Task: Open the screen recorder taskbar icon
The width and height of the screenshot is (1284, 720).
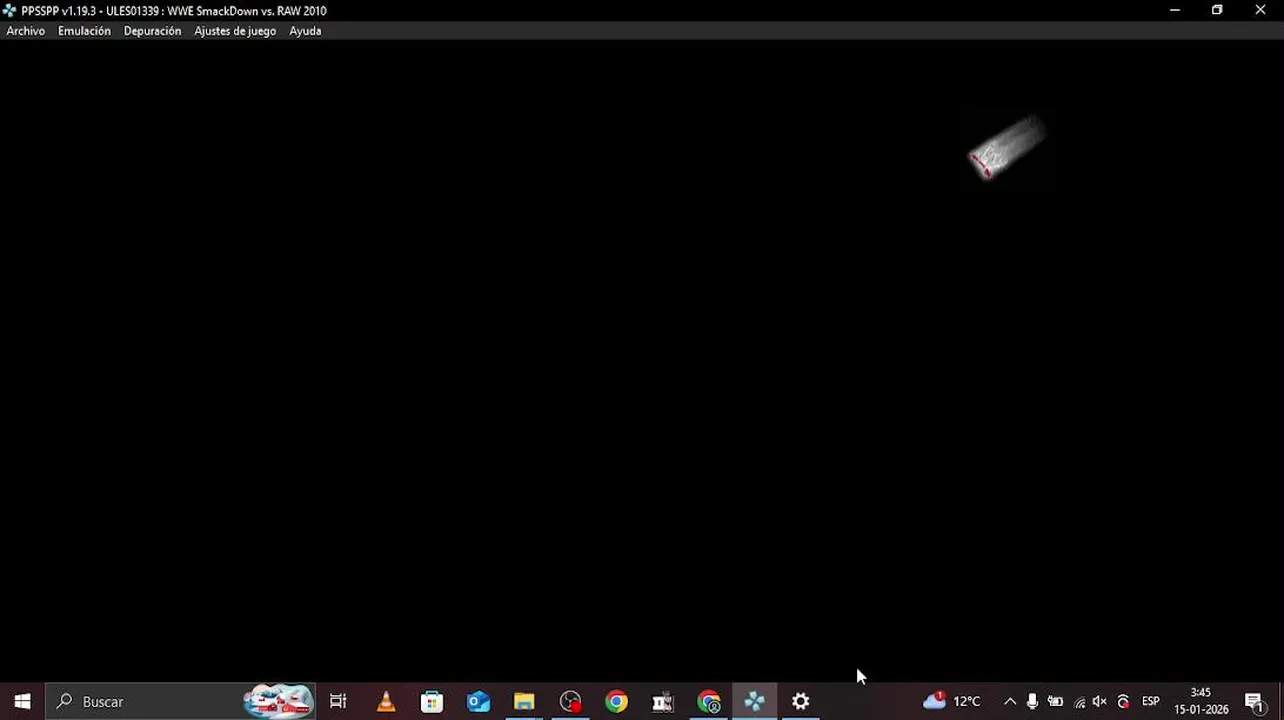Action: [570, 702]
